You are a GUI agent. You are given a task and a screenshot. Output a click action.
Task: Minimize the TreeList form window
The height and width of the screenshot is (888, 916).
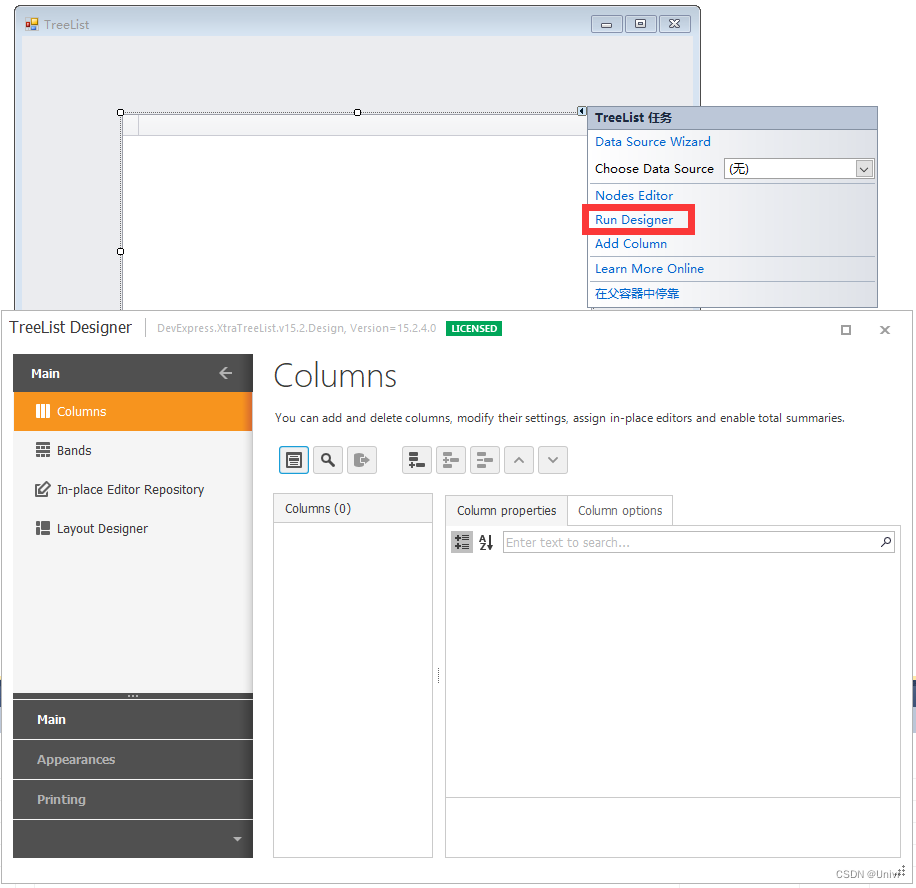click(x=606, y=25)
